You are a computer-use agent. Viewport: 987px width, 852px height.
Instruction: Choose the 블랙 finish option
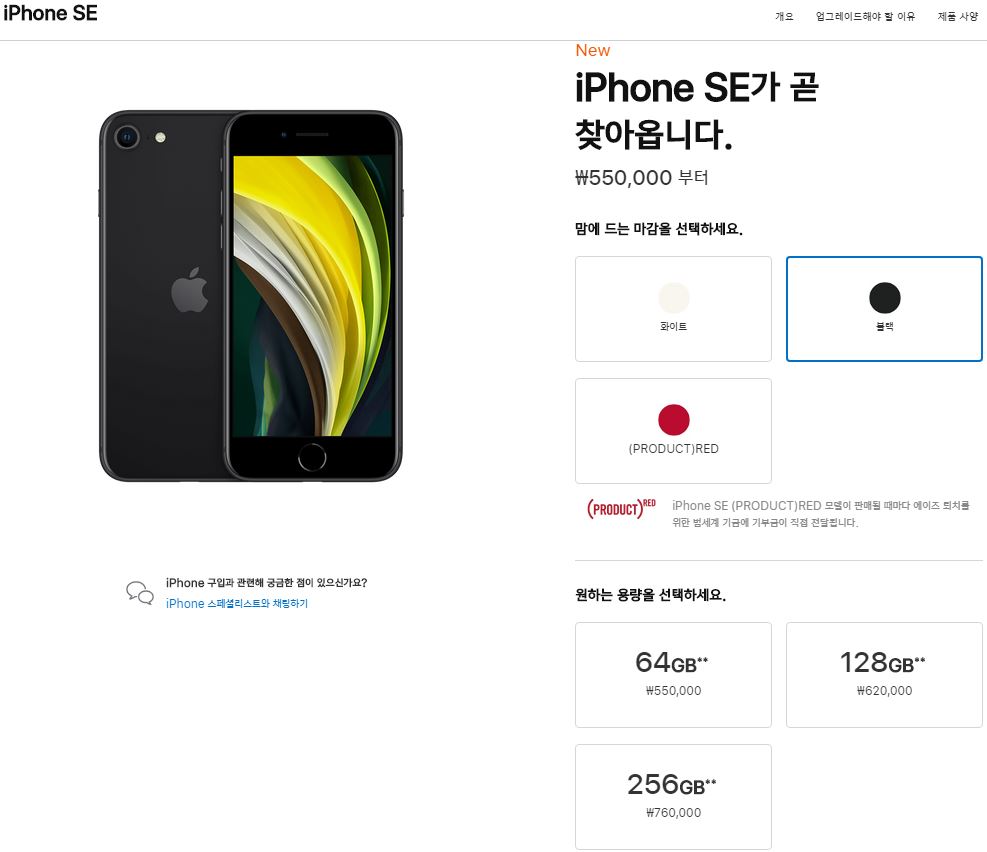coord(884,309)
